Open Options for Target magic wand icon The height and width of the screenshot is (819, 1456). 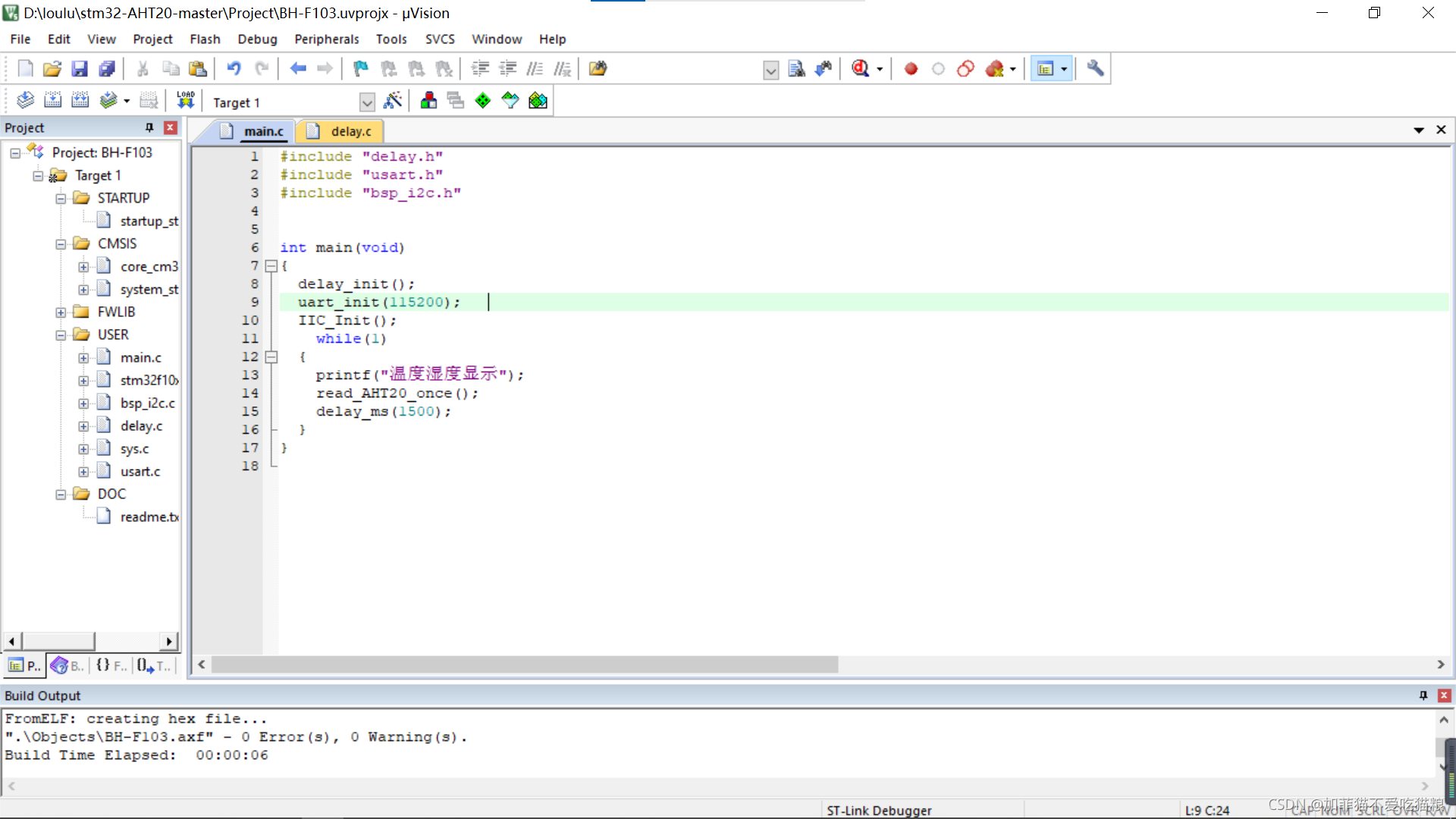(393, 100)
